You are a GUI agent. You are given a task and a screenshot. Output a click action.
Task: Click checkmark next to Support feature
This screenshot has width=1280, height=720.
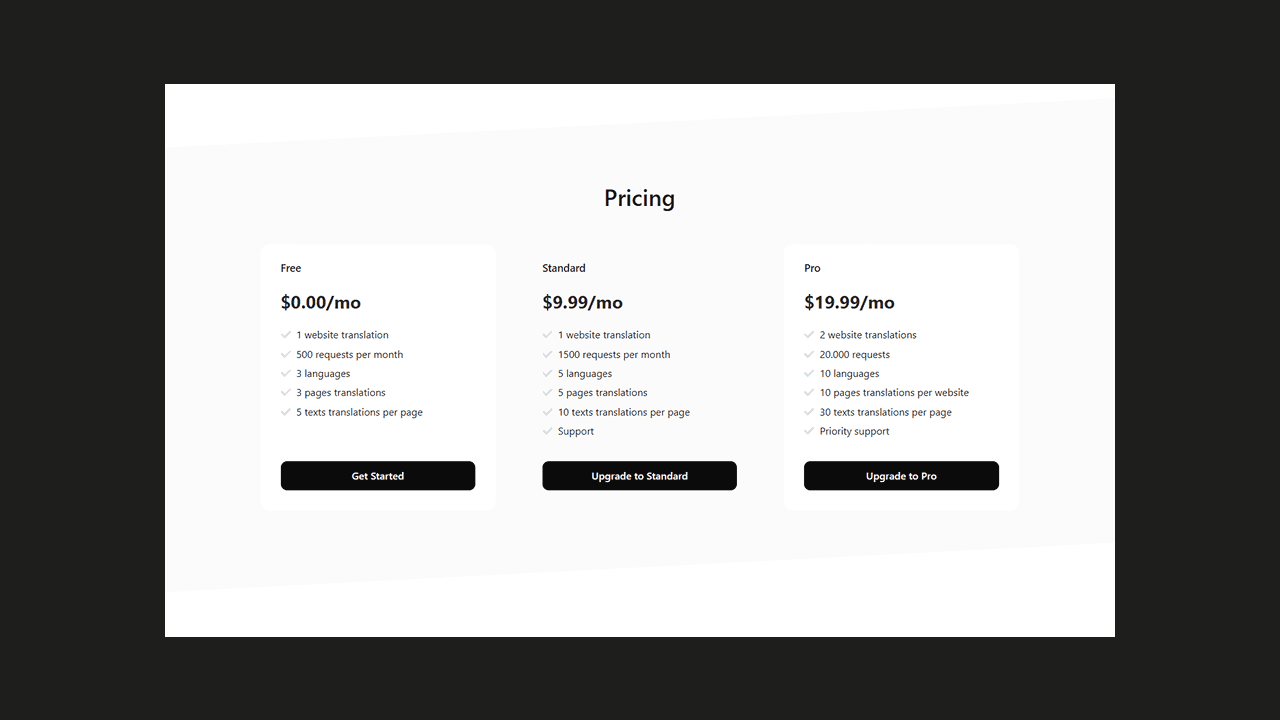(x=548, y=431)
